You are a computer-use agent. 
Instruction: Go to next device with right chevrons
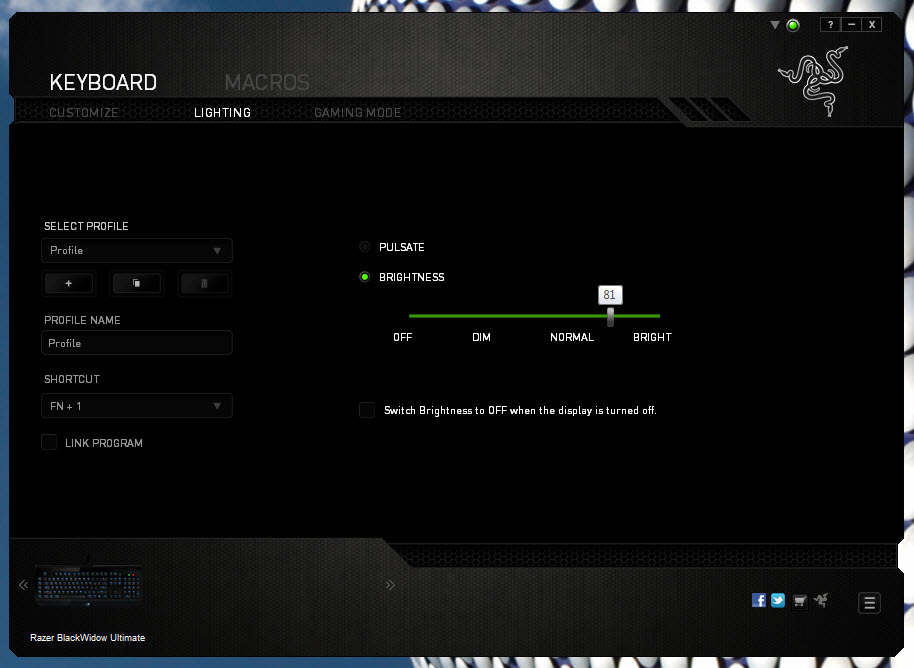click(x=390, y=585)
